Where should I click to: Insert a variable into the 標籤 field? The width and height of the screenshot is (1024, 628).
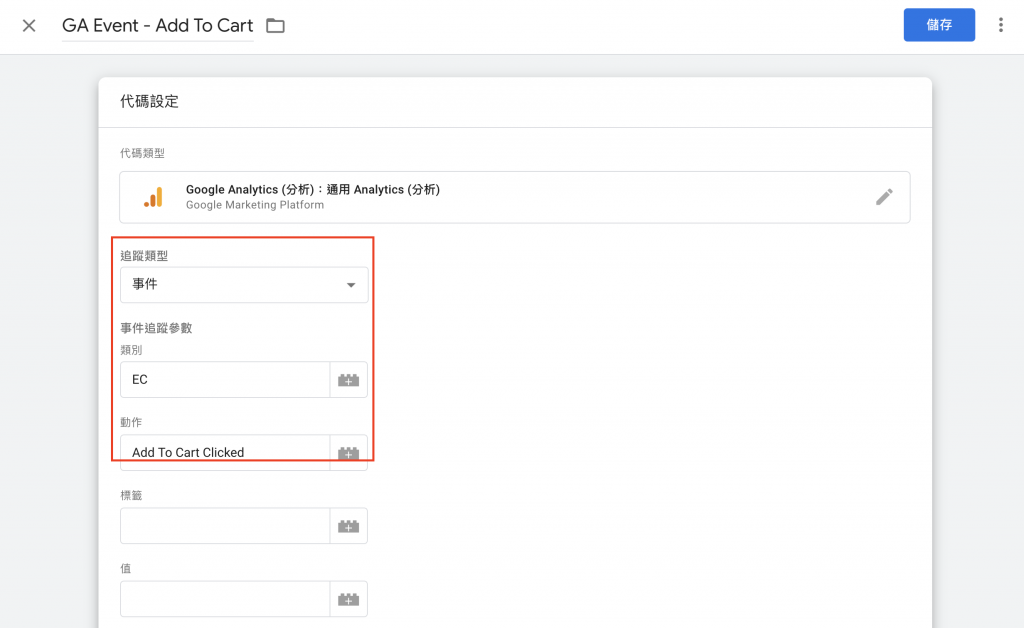coord(349,526)
